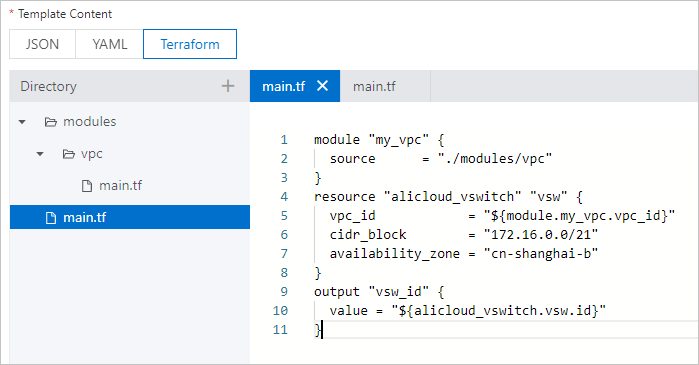Screen dimensions: 699x365
Task: Open the inactive main.tf editor tab
Action: pyautogui.click(x=374, y=86)
